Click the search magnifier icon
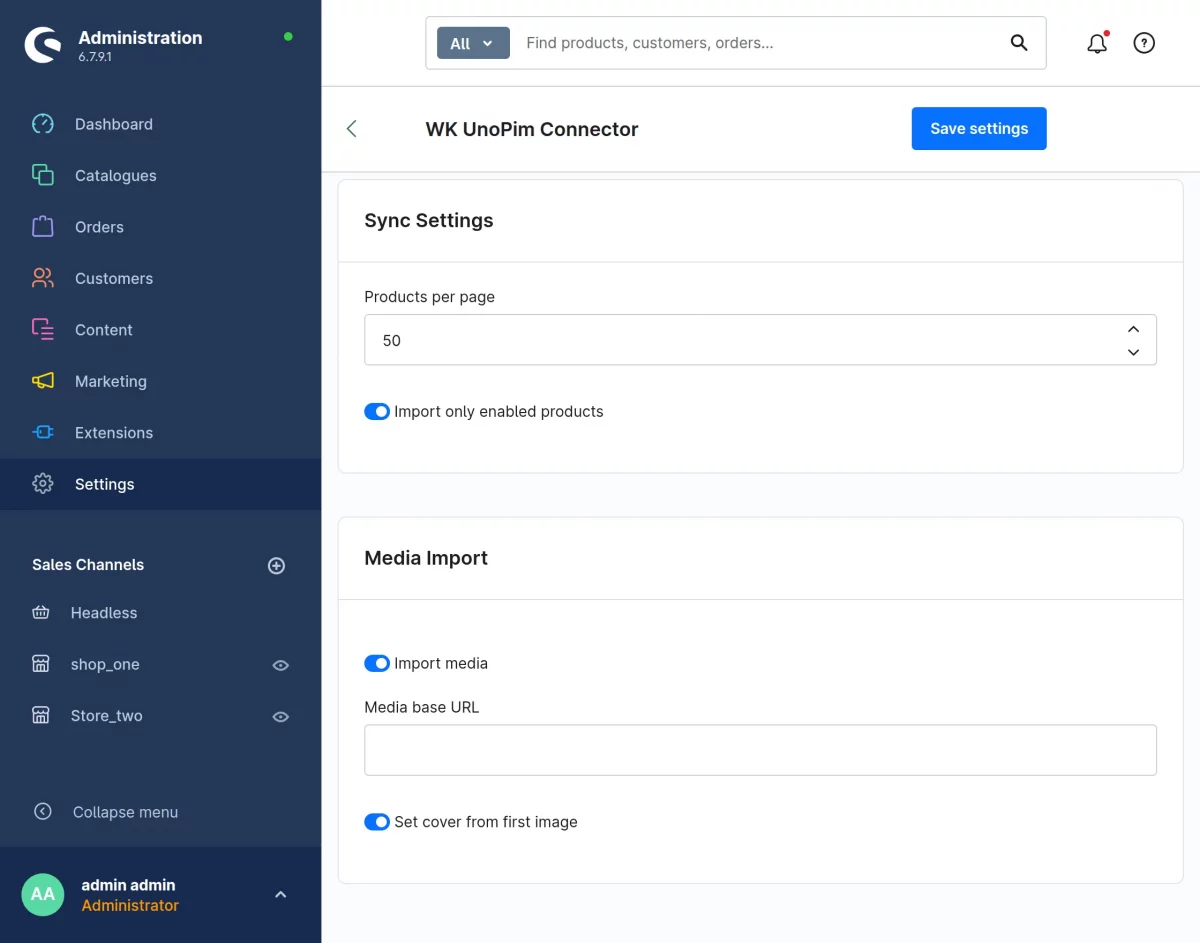1200x943 pixels. coord(1019,43)
